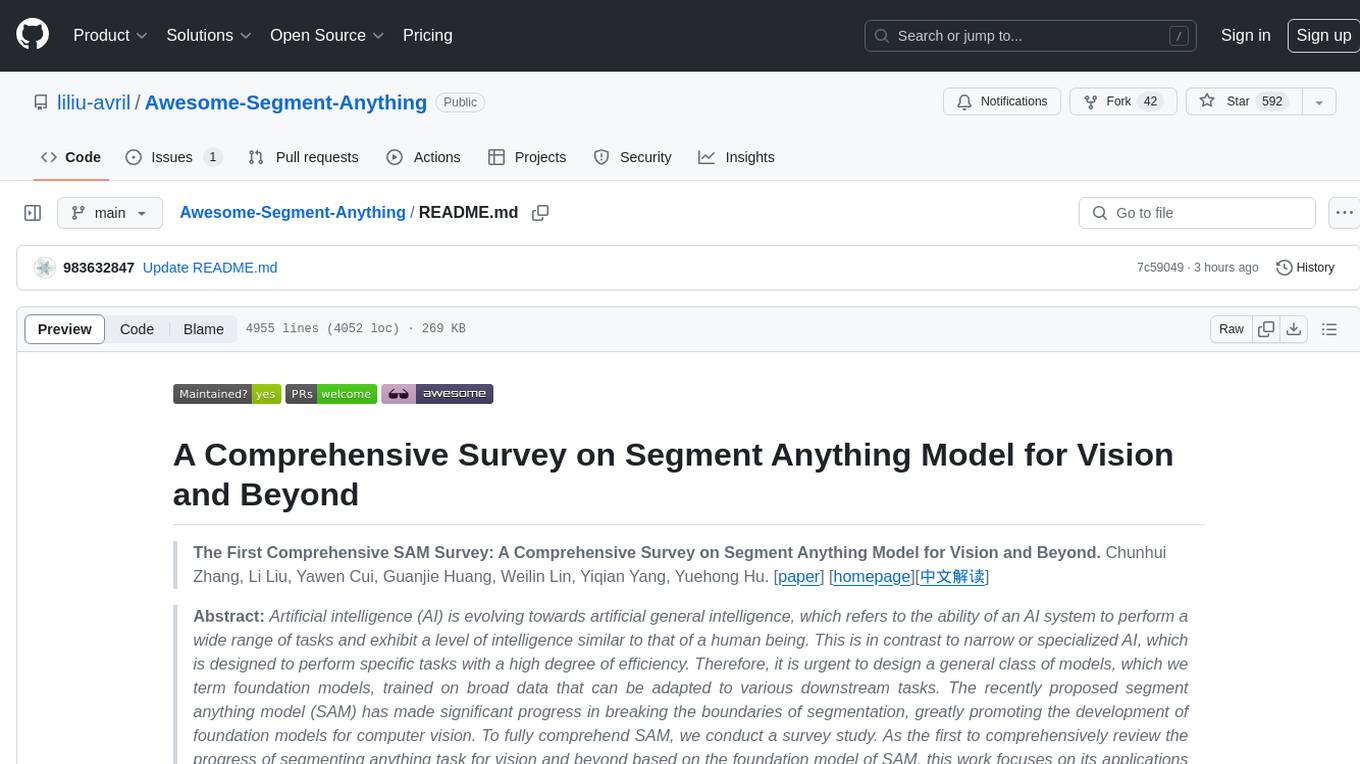Switch to Code view of README

(x=137, y=329)
